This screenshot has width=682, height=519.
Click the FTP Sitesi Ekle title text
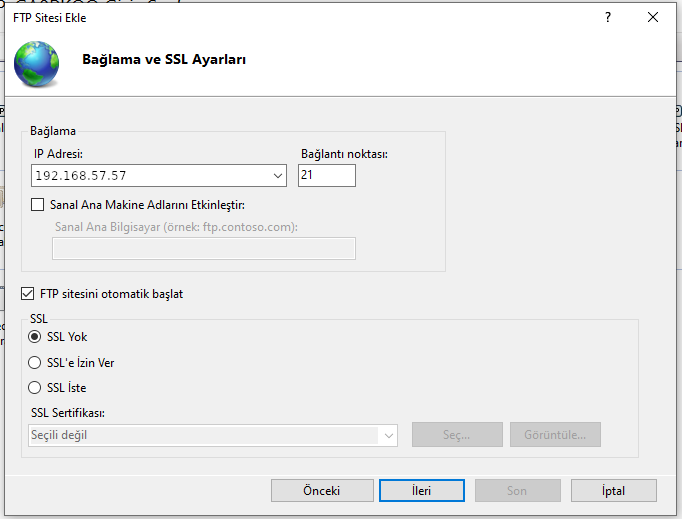50,18
